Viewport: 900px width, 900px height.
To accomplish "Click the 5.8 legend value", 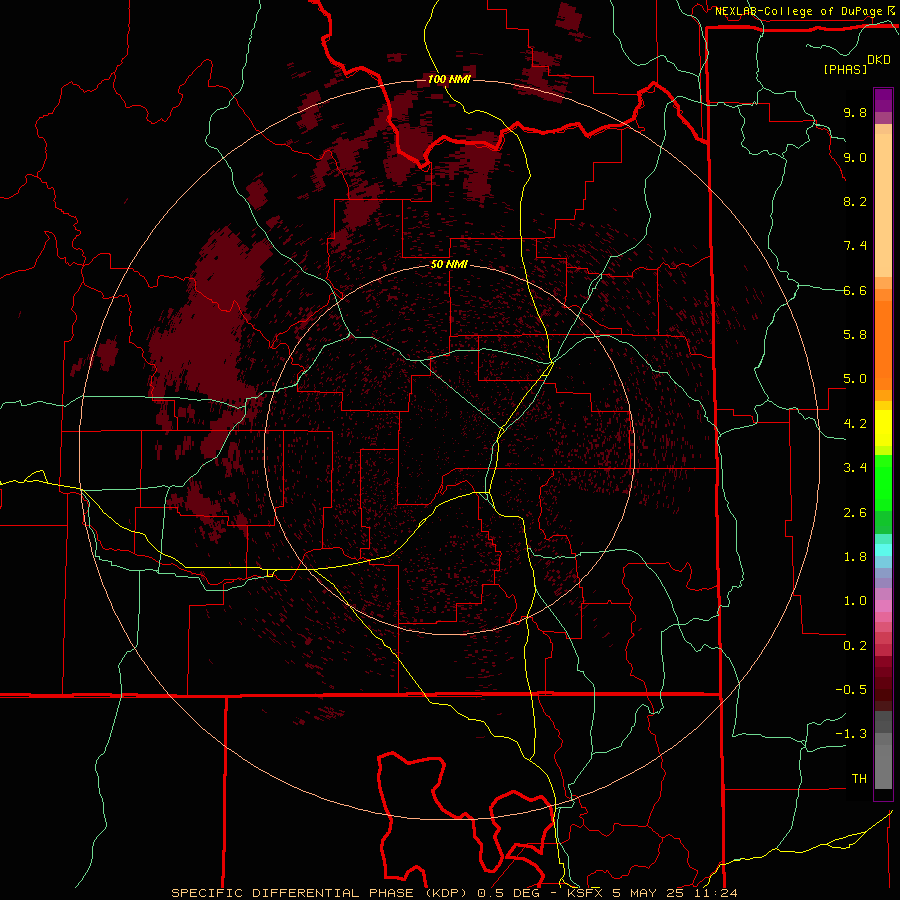I will [x=855, y=335].
